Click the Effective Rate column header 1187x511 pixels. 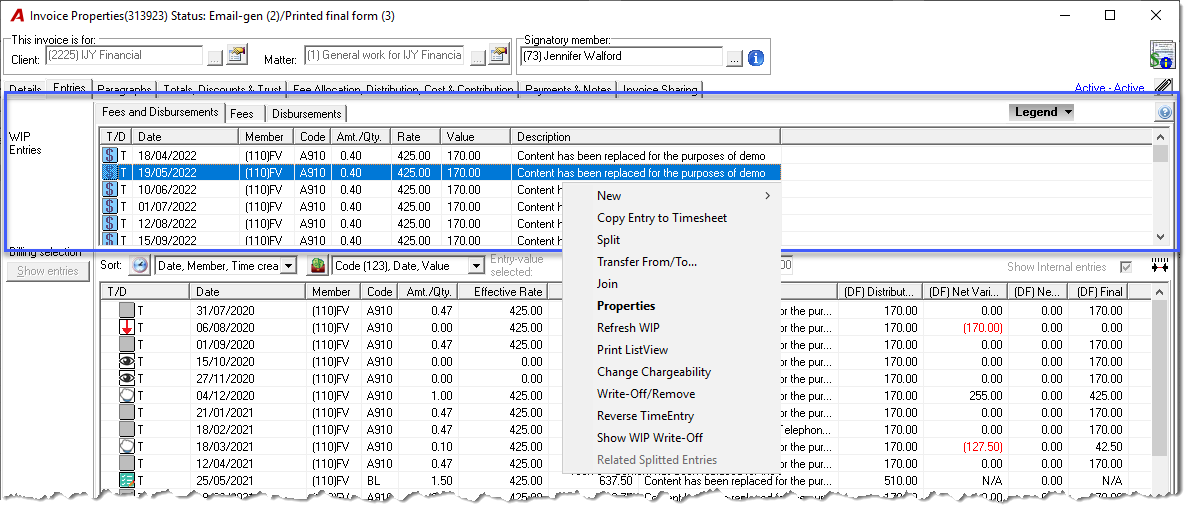coord(502,291)
